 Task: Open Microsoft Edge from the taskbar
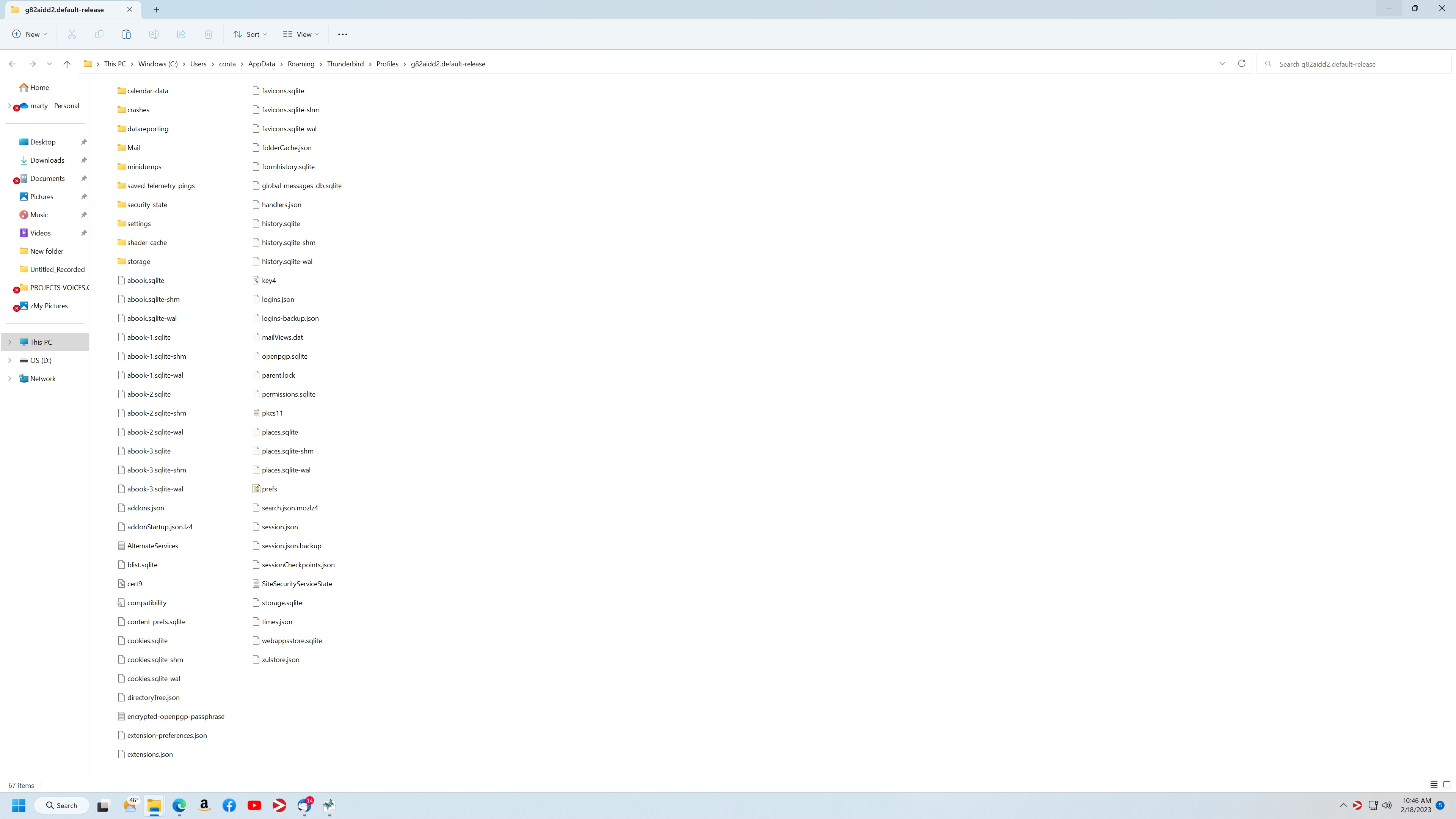point(179,805)
